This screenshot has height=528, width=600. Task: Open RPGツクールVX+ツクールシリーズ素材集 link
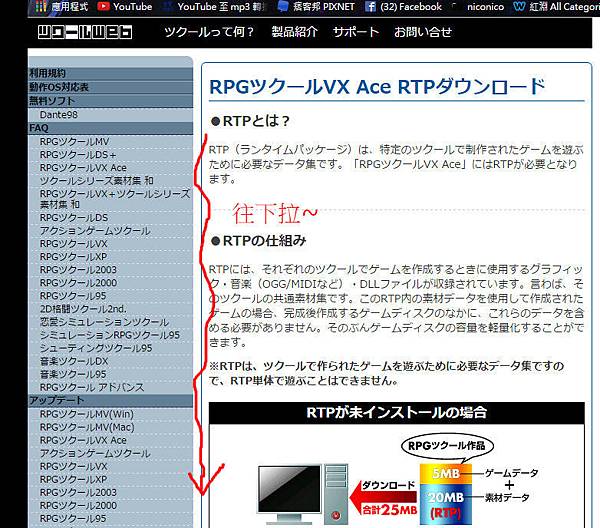tap(115, 199)
